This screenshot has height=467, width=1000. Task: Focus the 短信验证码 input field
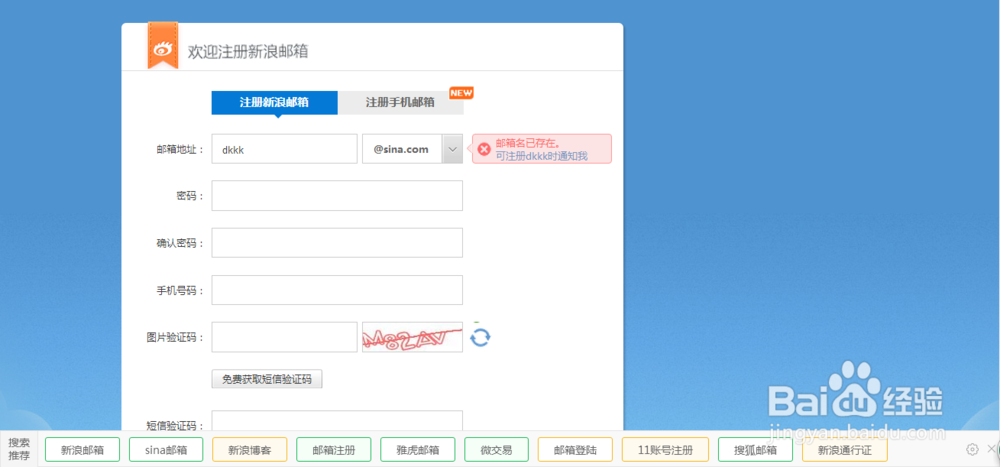[337, 421]
